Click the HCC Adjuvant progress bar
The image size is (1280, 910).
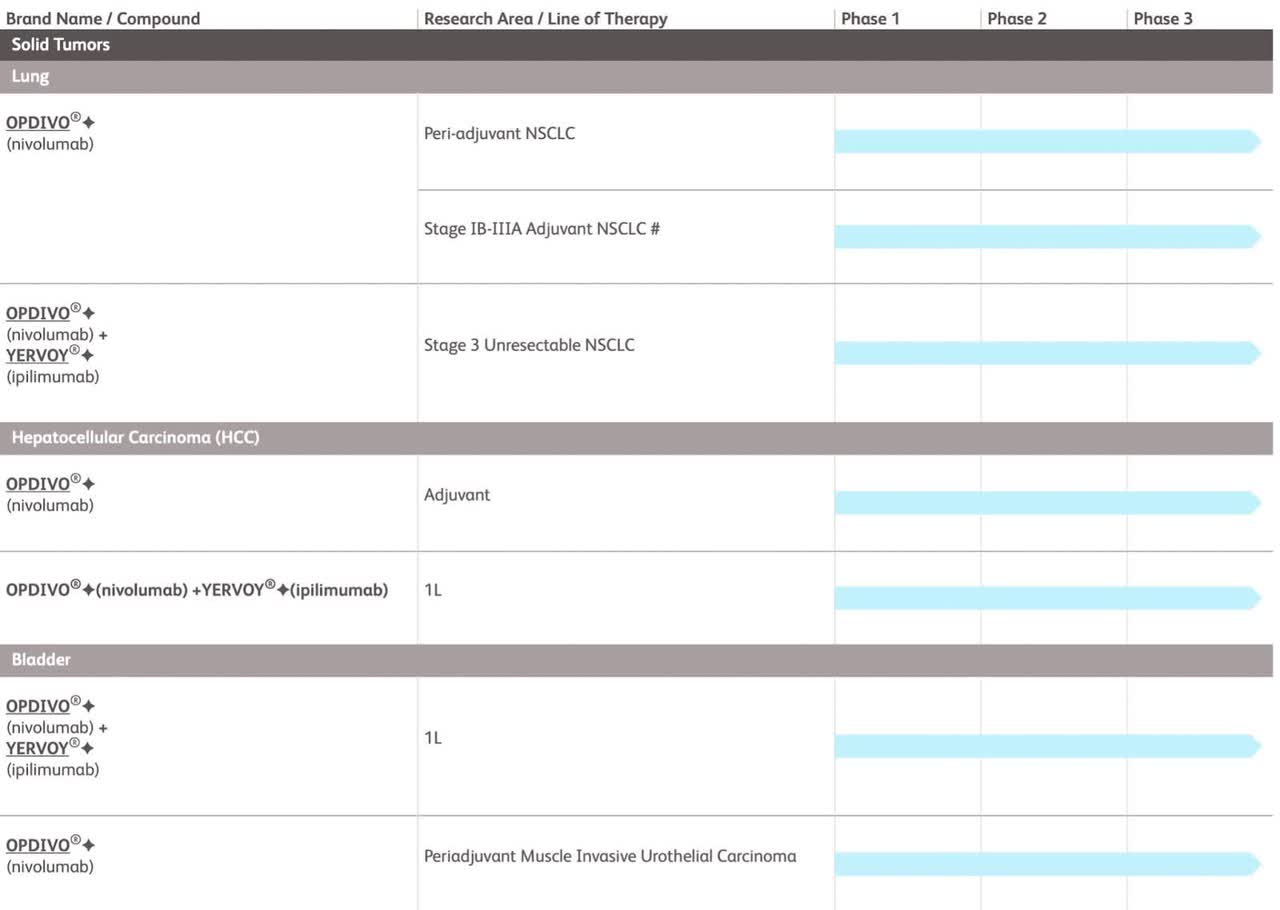tap(1048, 503)
